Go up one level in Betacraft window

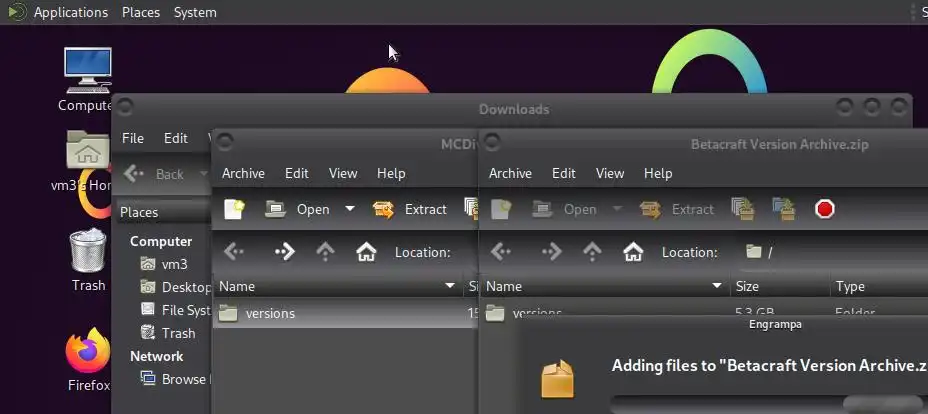pos(592,253)
